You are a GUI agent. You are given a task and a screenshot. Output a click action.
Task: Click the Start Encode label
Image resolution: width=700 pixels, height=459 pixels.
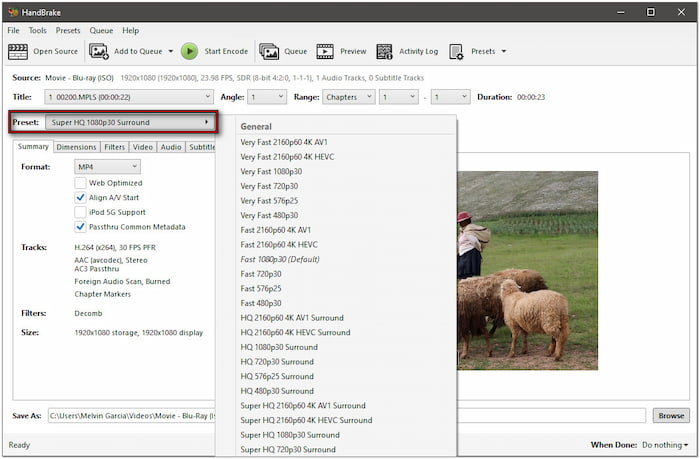tap(226, 51)
